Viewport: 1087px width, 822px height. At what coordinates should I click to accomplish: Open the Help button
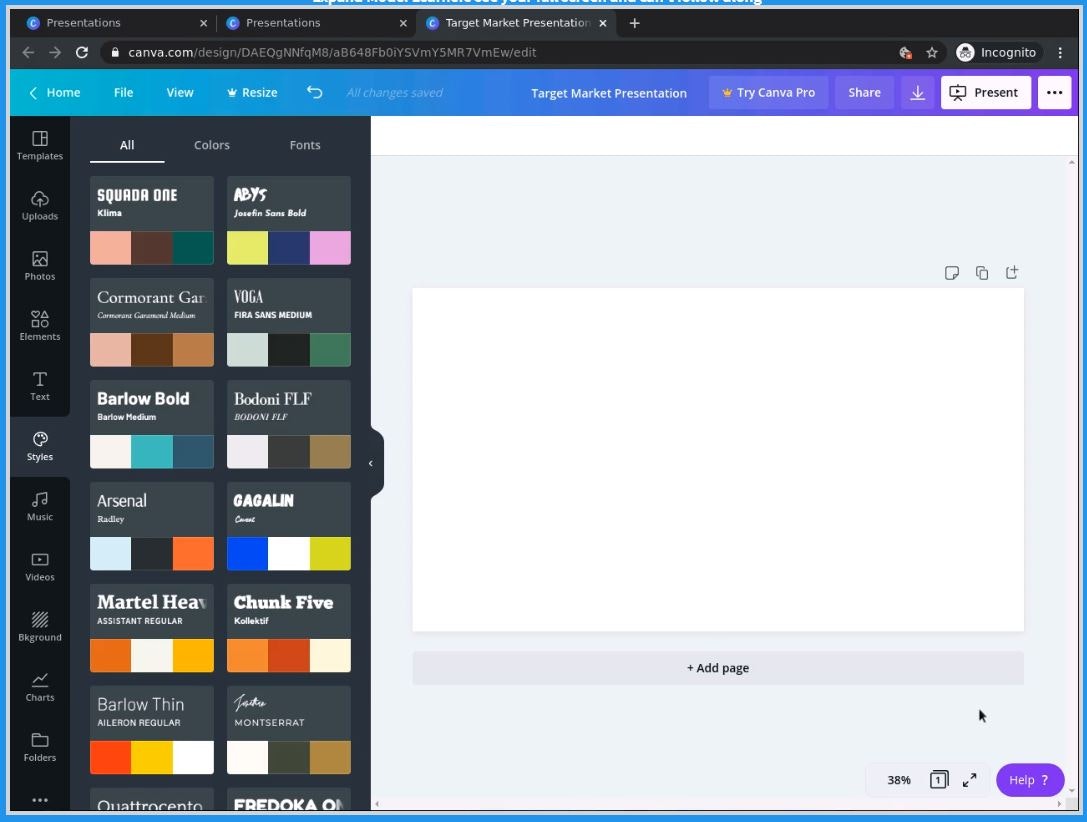[x=1029, y=780]
